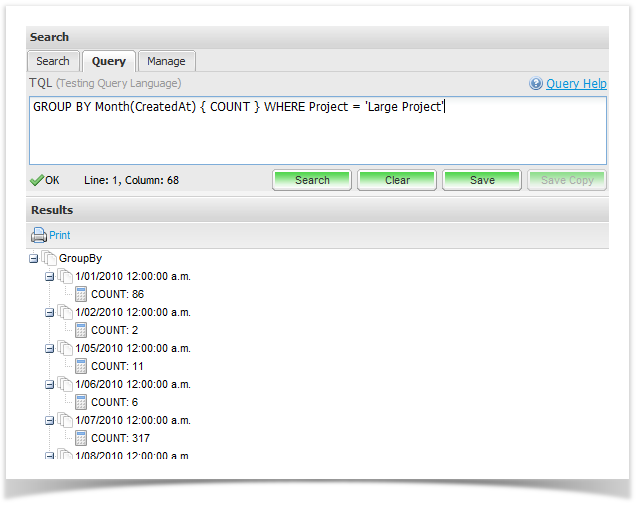The height and width of the screenshot is (508, 643).
Task: Click the green OK checkmark status icon
Action: pyautogui.click(x=37, y=180)
